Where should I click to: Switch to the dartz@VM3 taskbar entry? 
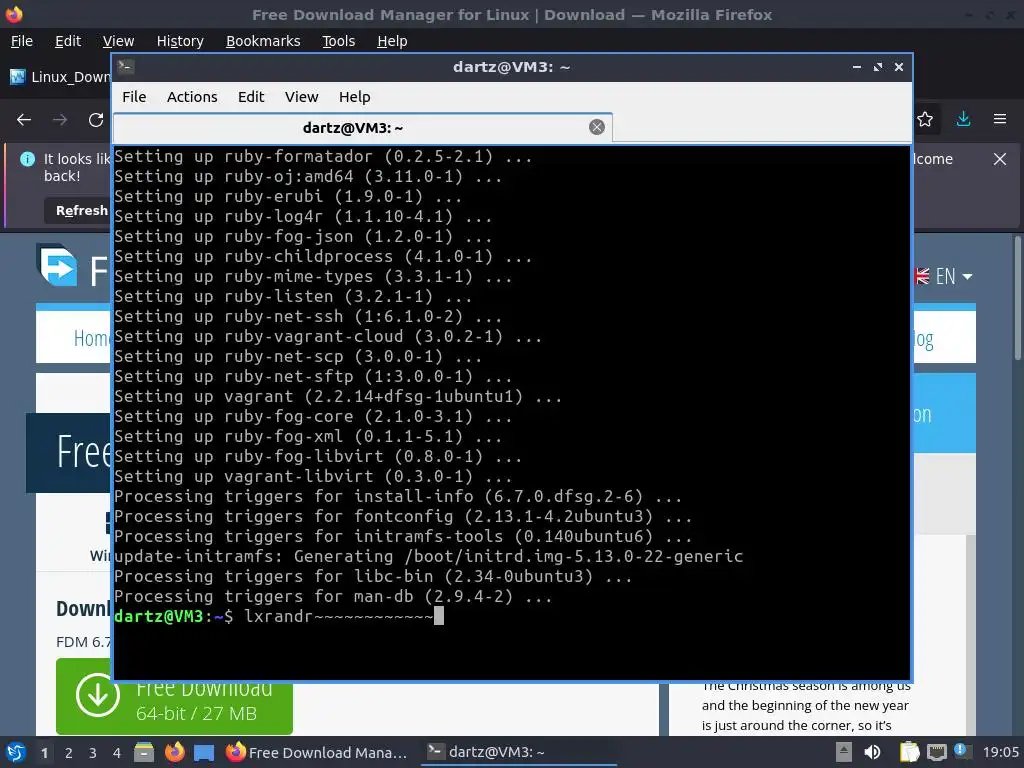(x=519, y=752)
